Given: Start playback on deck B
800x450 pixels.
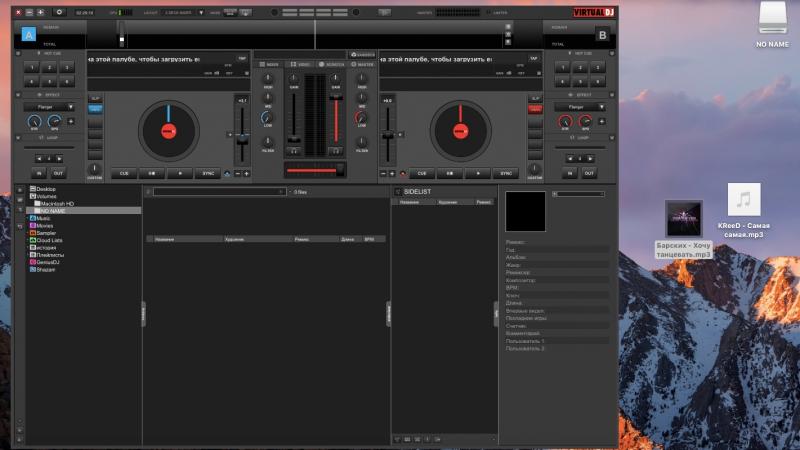Looking at the screenshot, I should pyautogui.click(x=478, y=173).
